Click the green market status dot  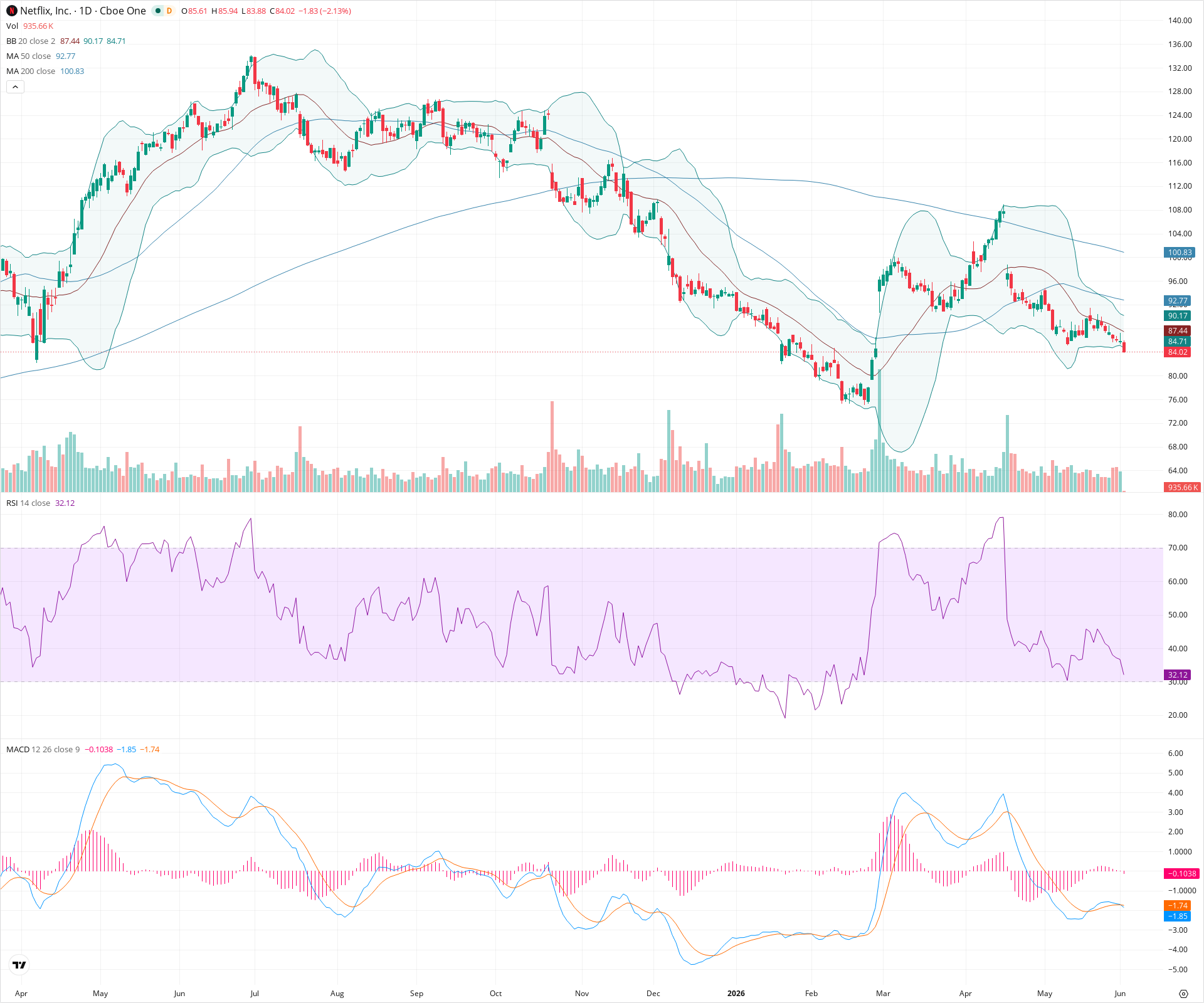pos(158,11)
